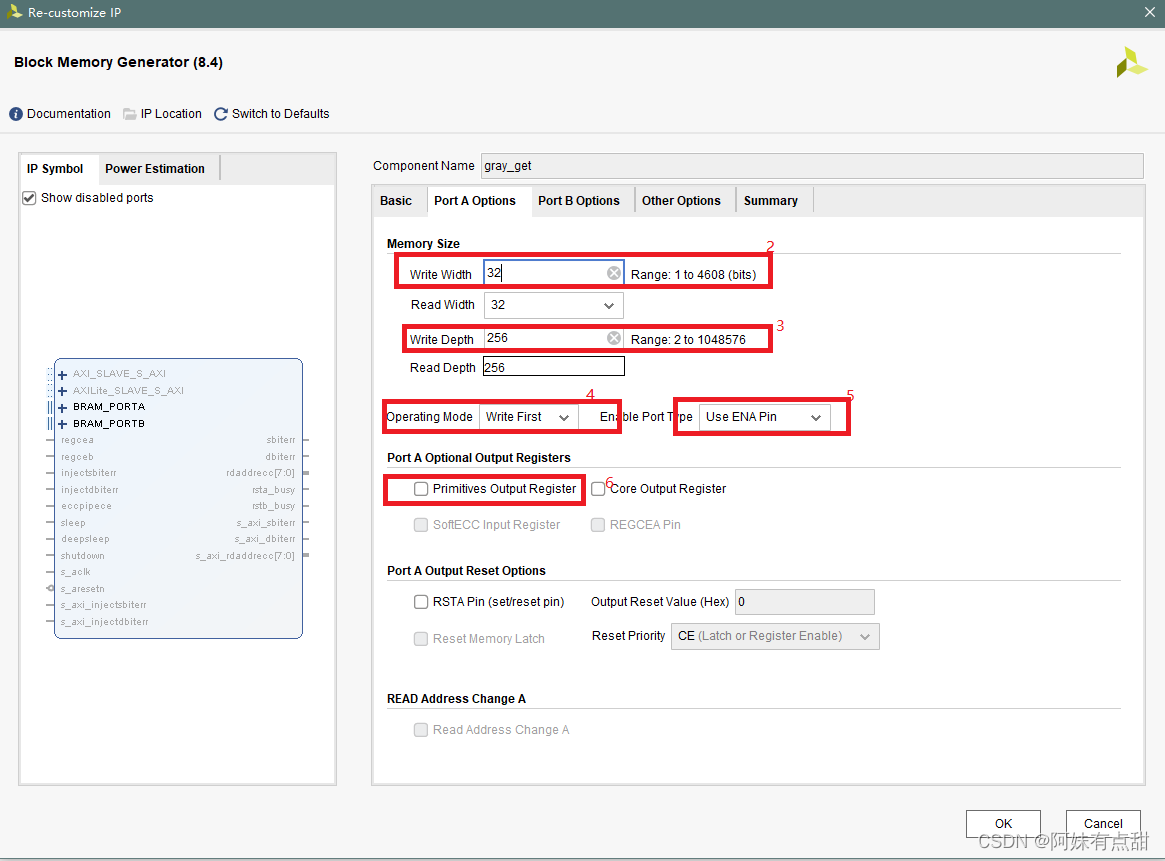Click the Component Name field

(x=812, y=166)
